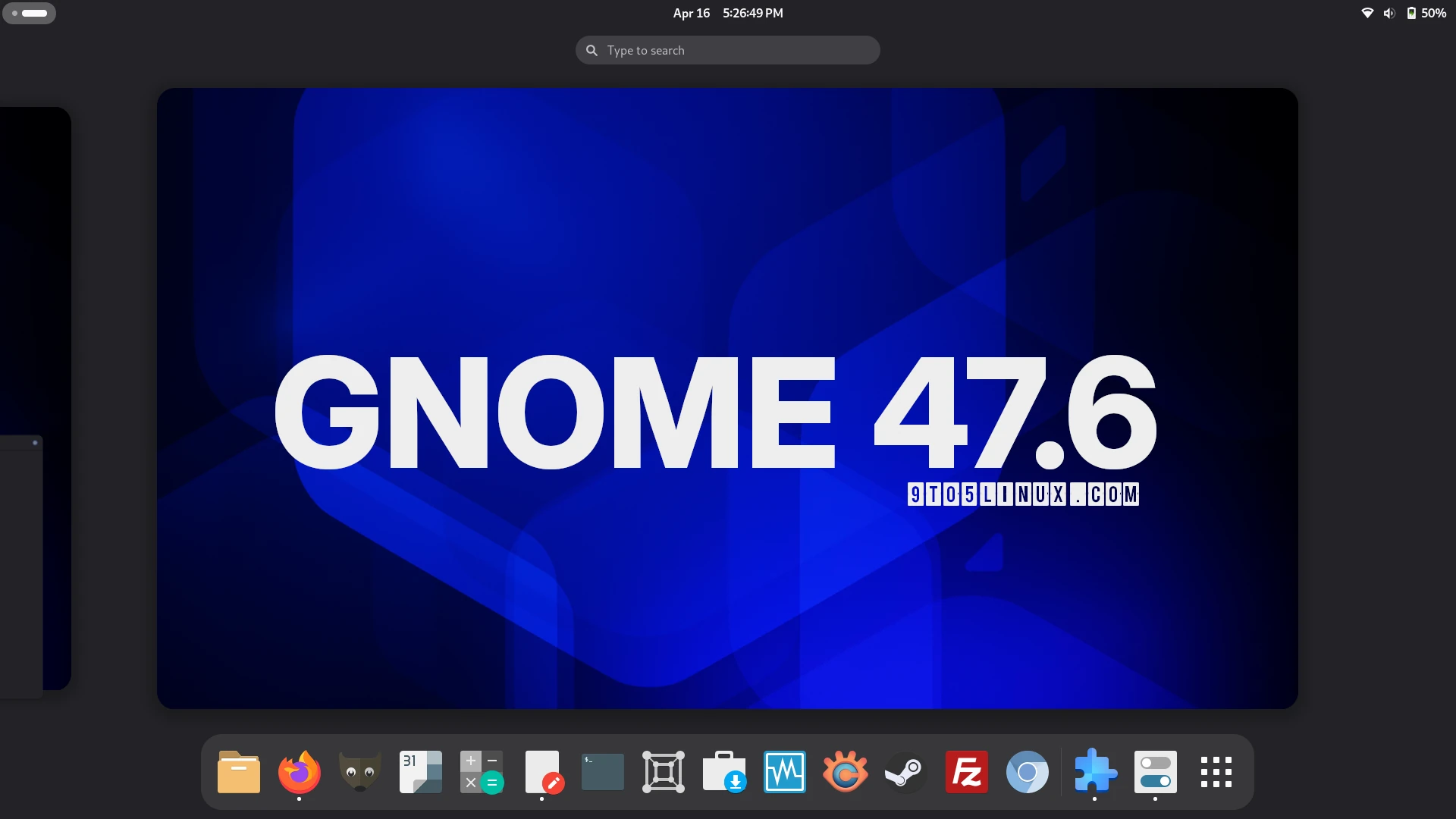Image resolution: width=1456 pixels, height=819 pixels.
Task: Open FileZilla in the dash
Action: click(967, 772)
